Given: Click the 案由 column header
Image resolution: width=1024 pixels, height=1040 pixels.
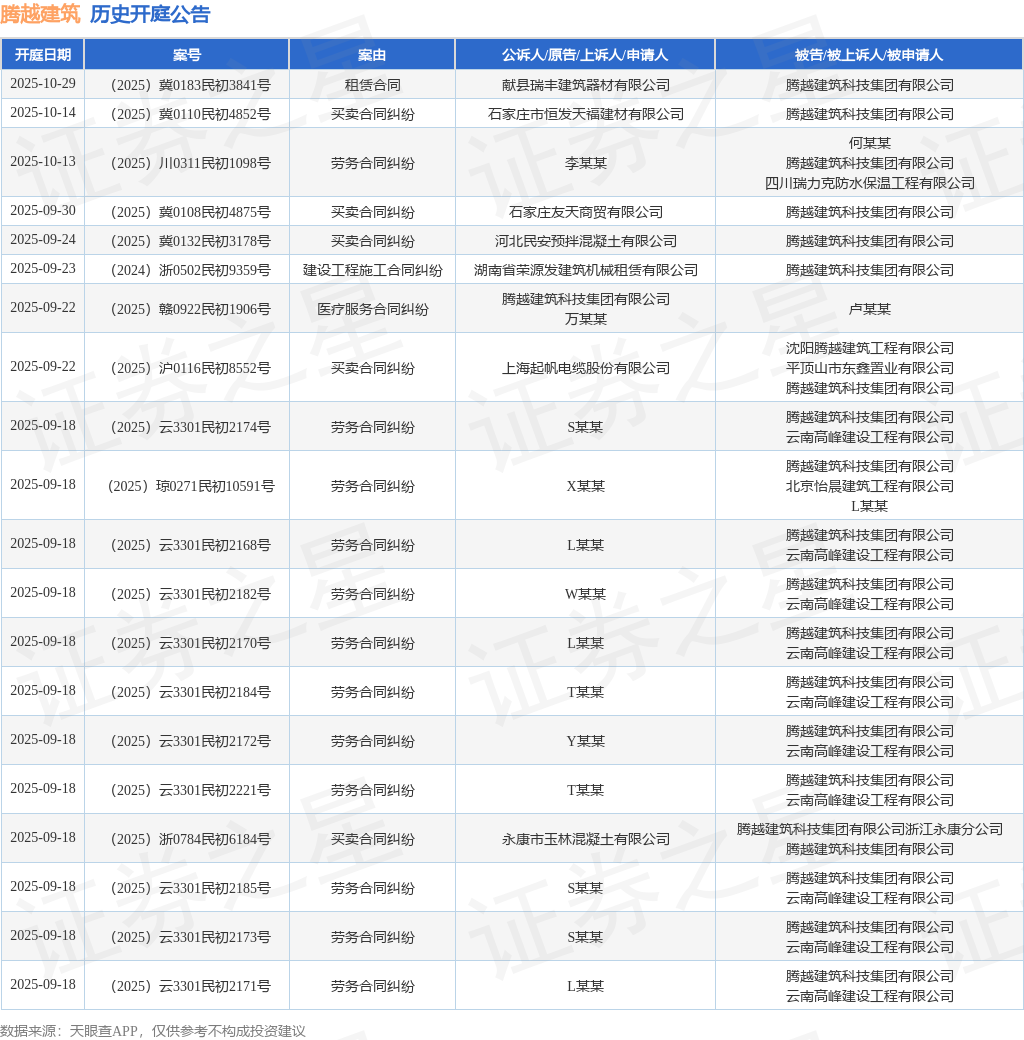Looking at the screenshot, I should pos(372,54).
